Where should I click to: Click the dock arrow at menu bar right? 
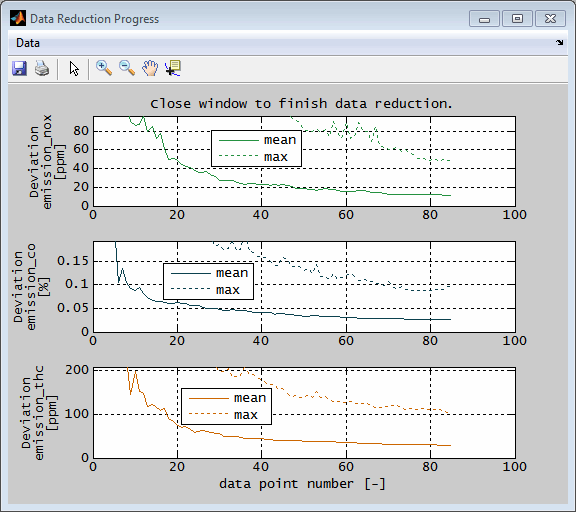tap(559, 43)
